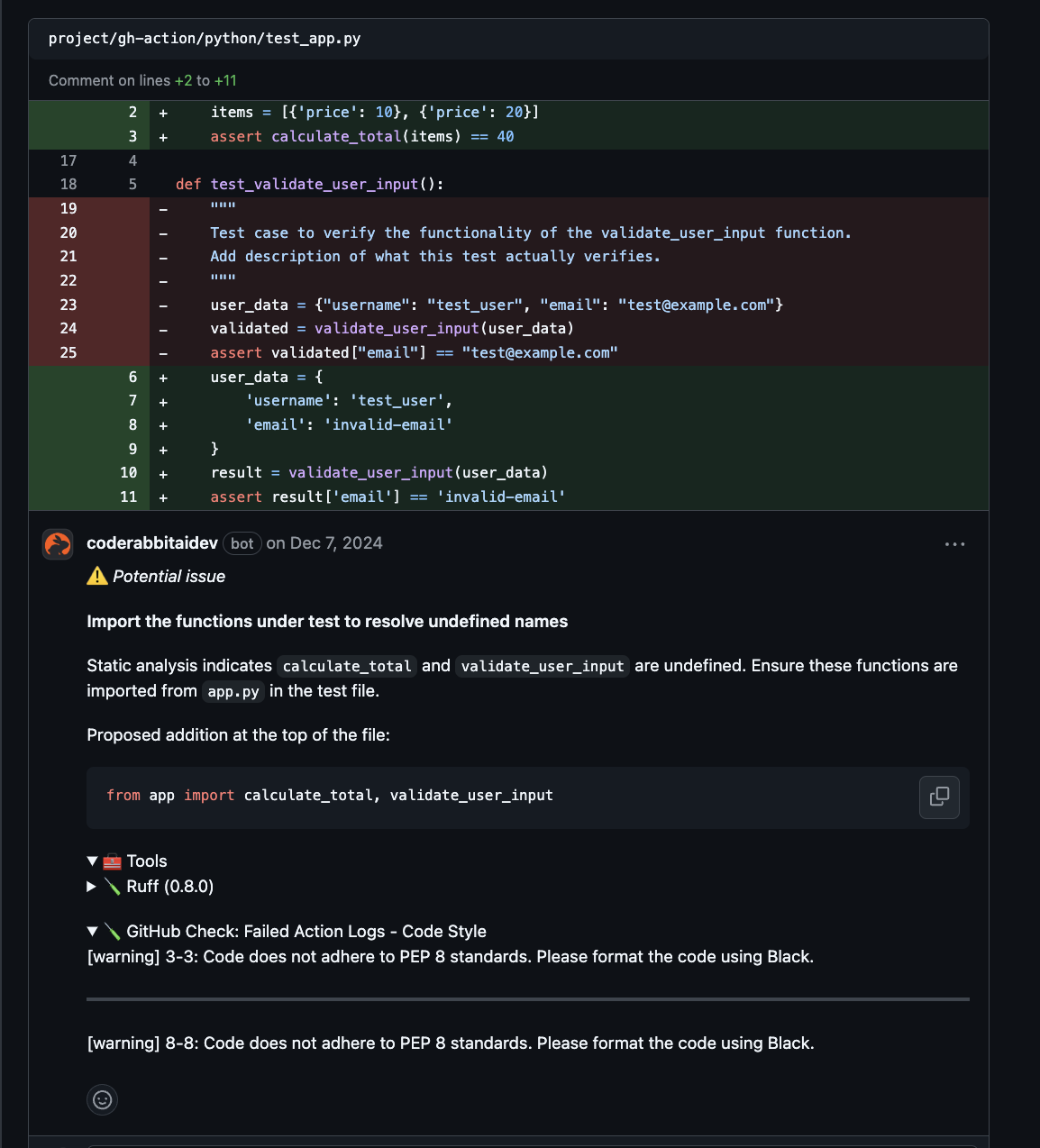Expand the Ruff 0.8.0 details
1040x1148 pixels.
pos(90,886)
